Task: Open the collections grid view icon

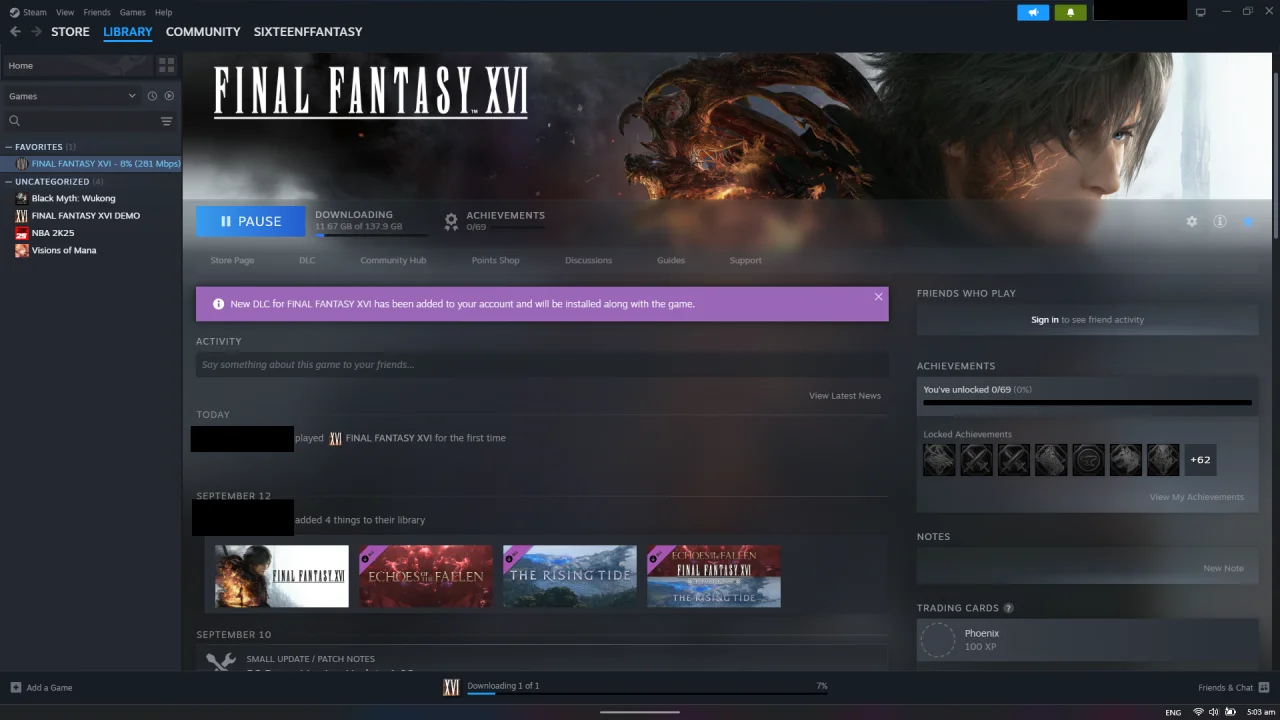Action: pyautogui.click(x=167, y=65)
